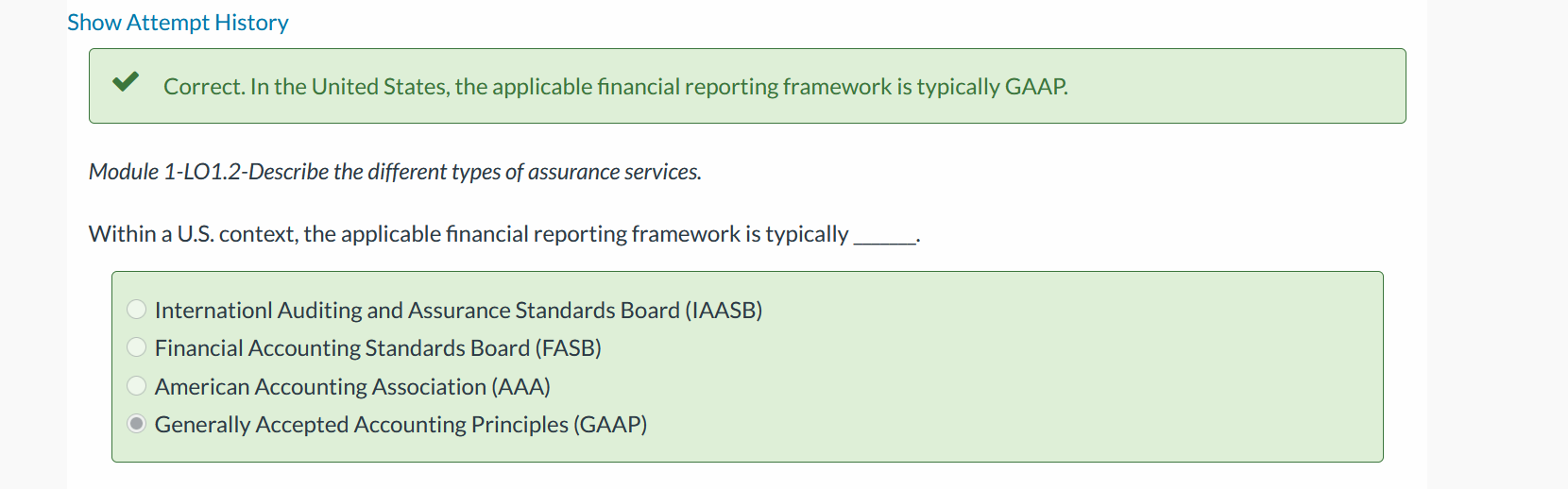This screenshot has height=489, width=1568.
Task: Click the Module 1-LO1.2 learning objective text
Action: click(395, 172)
